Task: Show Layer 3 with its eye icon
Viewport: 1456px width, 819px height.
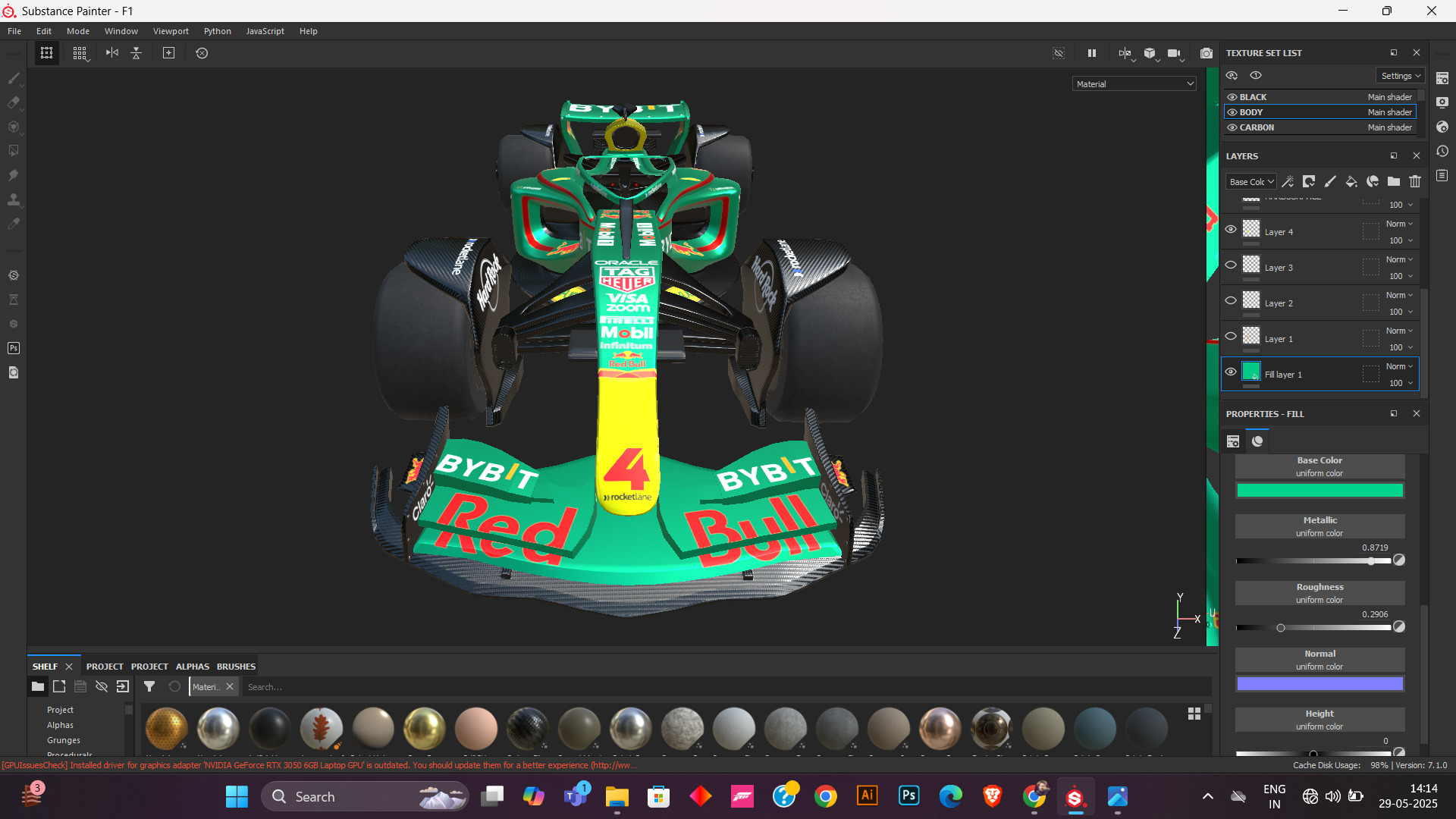Action: pos(1231,265)
